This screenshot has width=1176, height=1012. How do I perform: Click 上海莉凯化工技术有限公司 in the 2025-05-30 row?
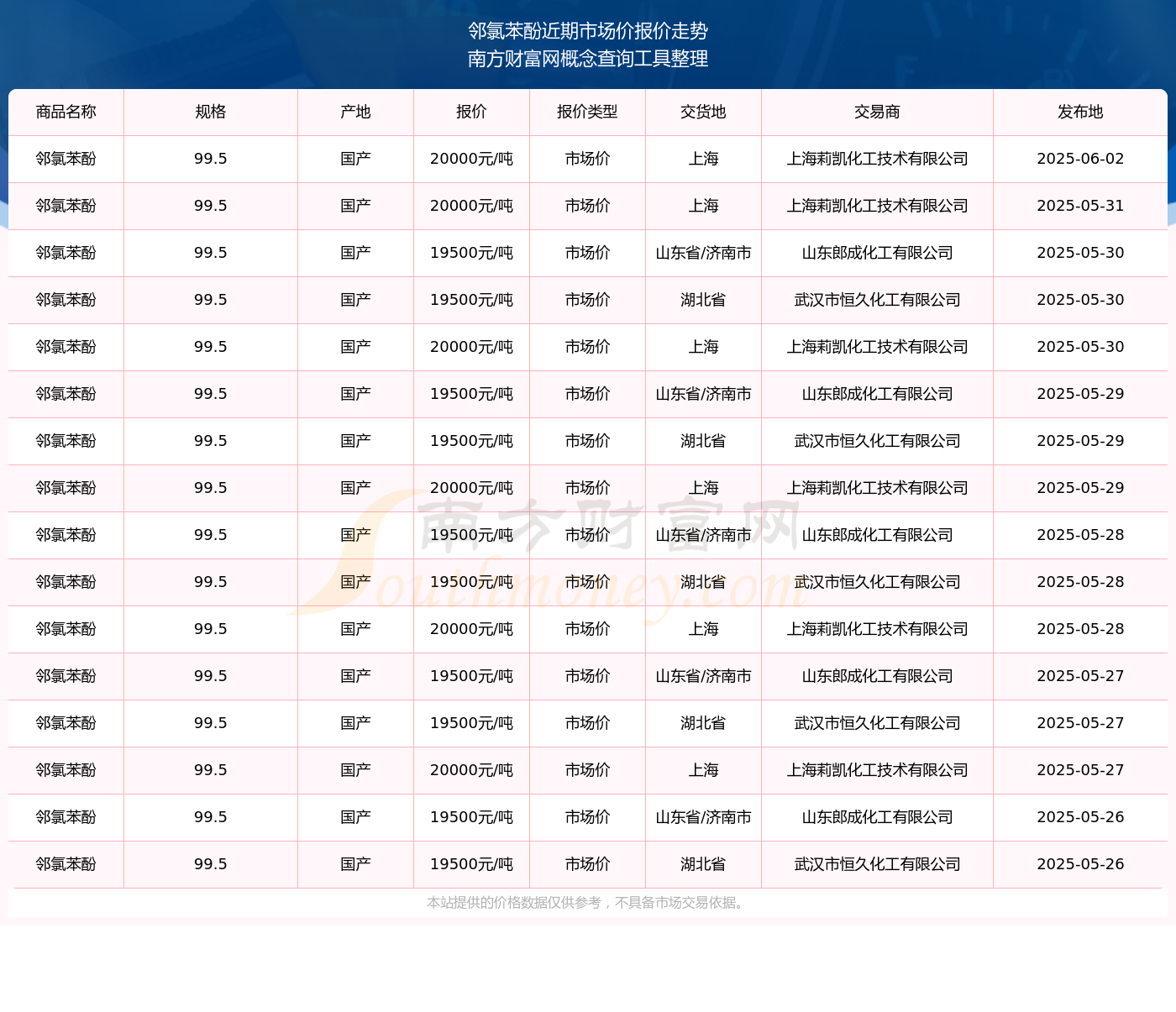point(878,347)
